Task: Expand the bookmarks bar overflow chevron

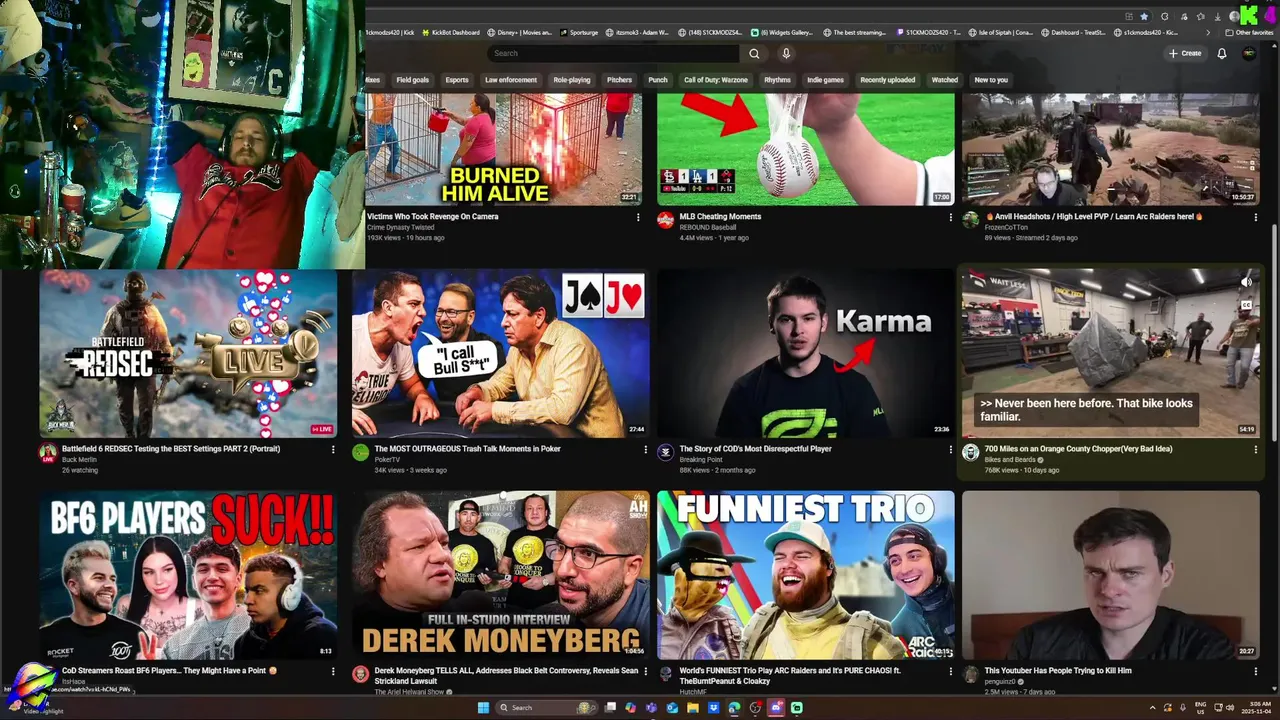Action: 1208,33
